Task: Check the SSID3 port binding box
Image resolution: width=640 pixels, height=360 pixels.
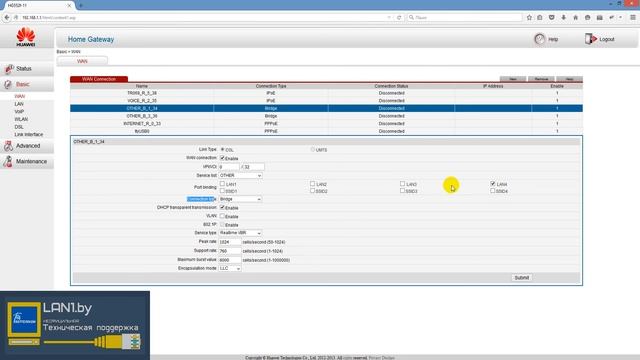Action: pyautogui.click(x=402, y=191)
